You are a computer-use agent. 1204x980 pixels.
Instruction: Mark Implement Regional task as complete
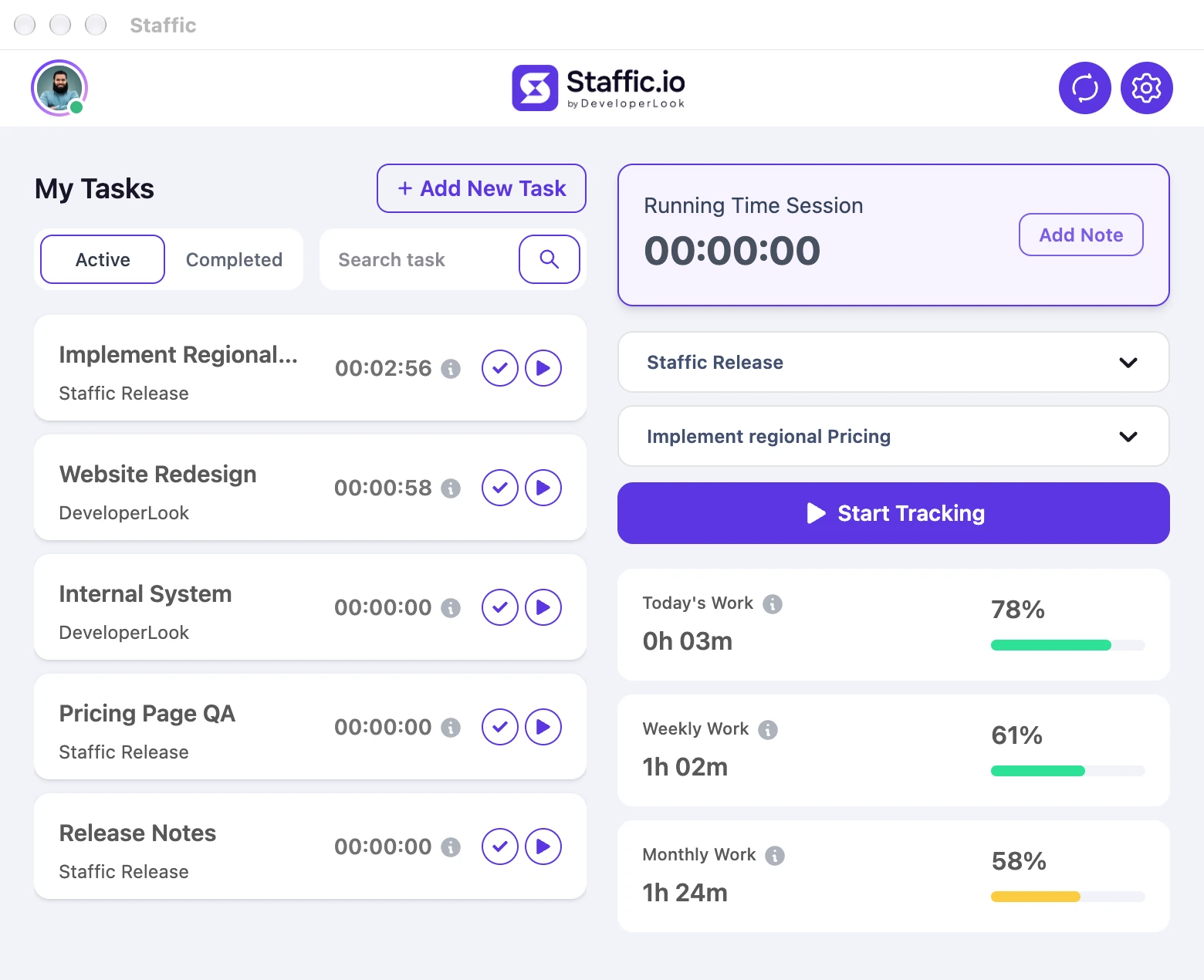[500, 368]
